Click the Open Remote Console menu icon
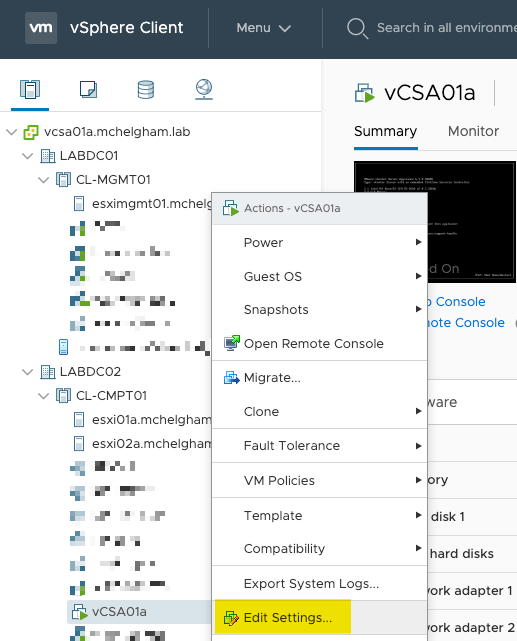The height and width of the screenshot is (641, 517). click(x=231, y=343)
